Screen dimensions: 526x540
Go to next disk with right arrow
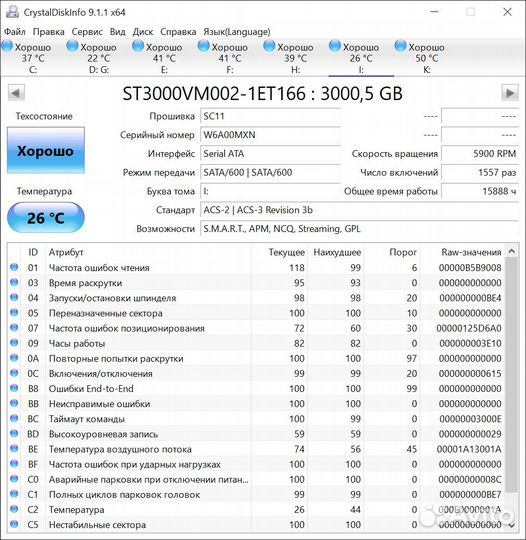(x=510, y=93)
